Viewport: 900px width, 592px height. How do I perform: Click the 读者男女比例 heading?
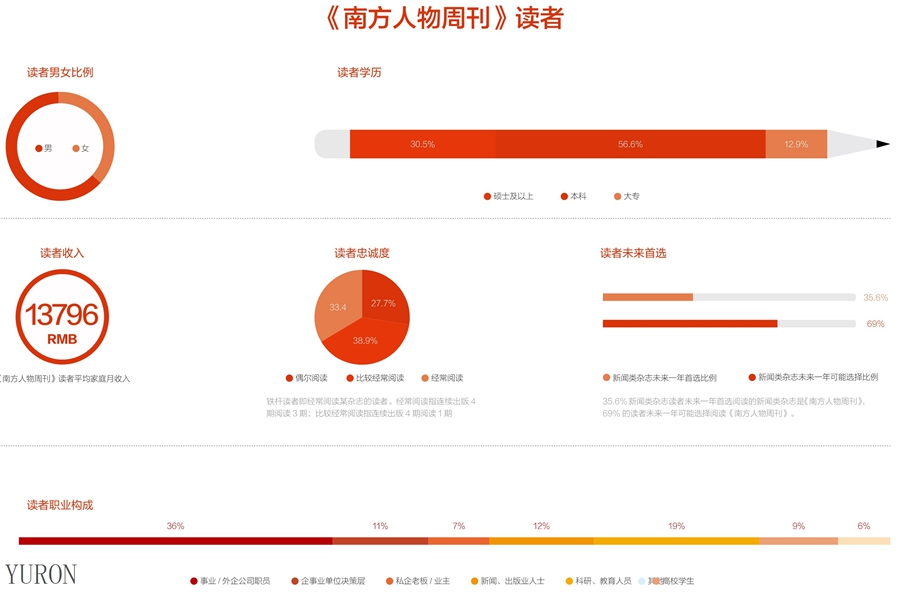point(60,72)
